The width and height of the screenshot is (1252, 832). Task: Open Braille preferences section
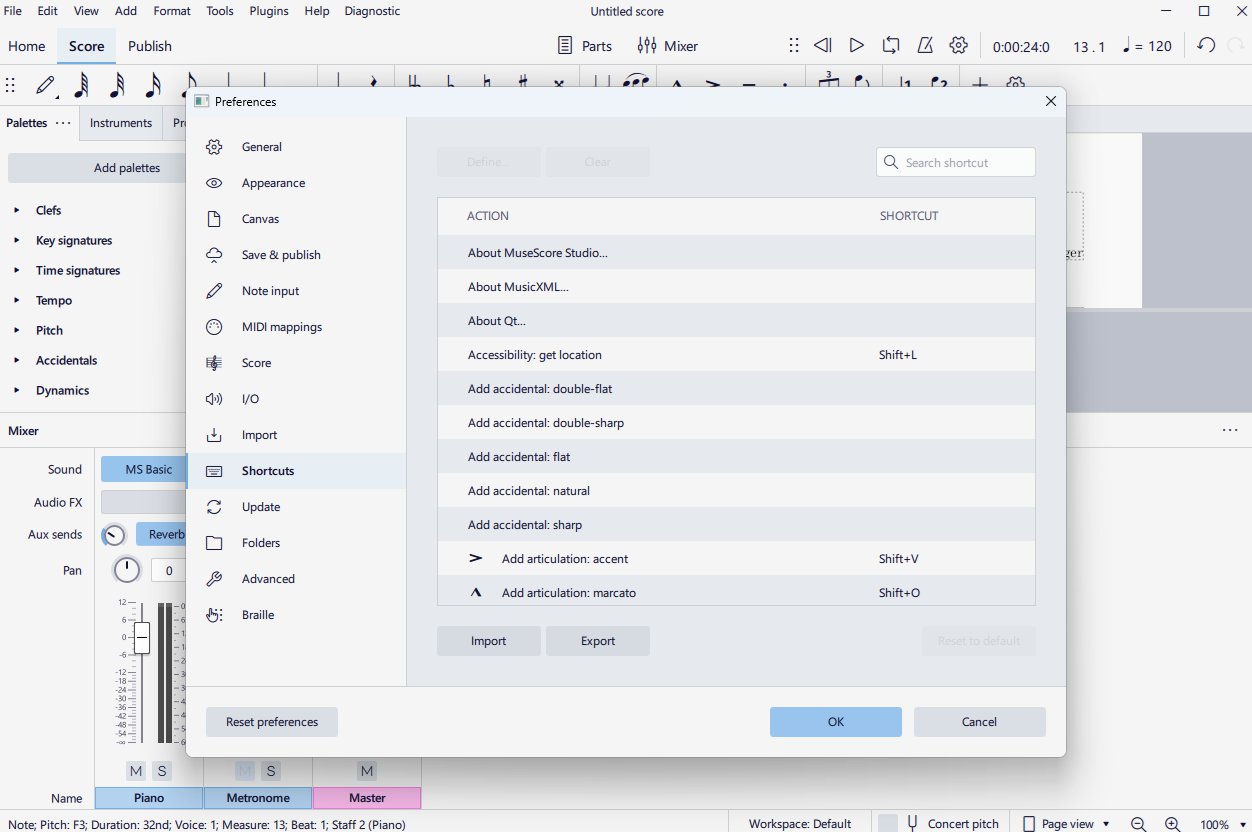296,615
